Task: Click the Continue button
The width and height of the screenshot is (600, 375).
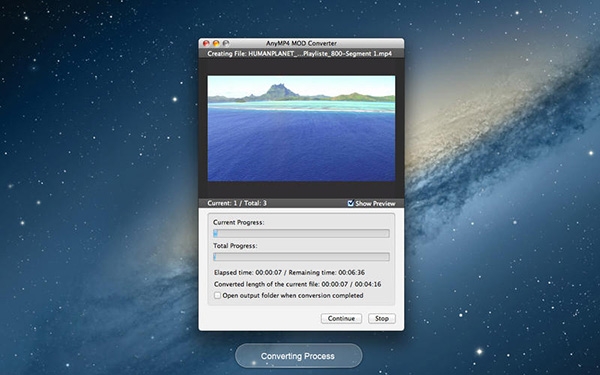Action: tap(341, 318)
